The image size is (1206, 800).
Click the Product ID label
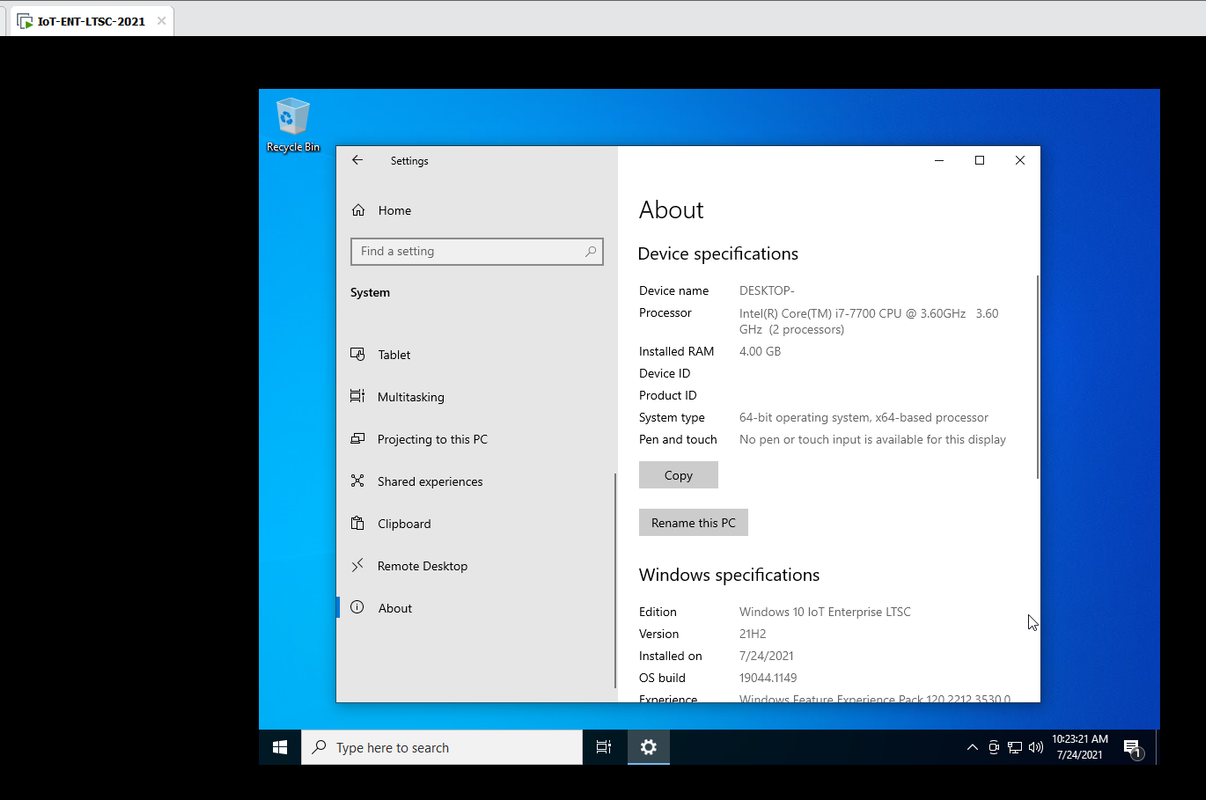point(668,396)
